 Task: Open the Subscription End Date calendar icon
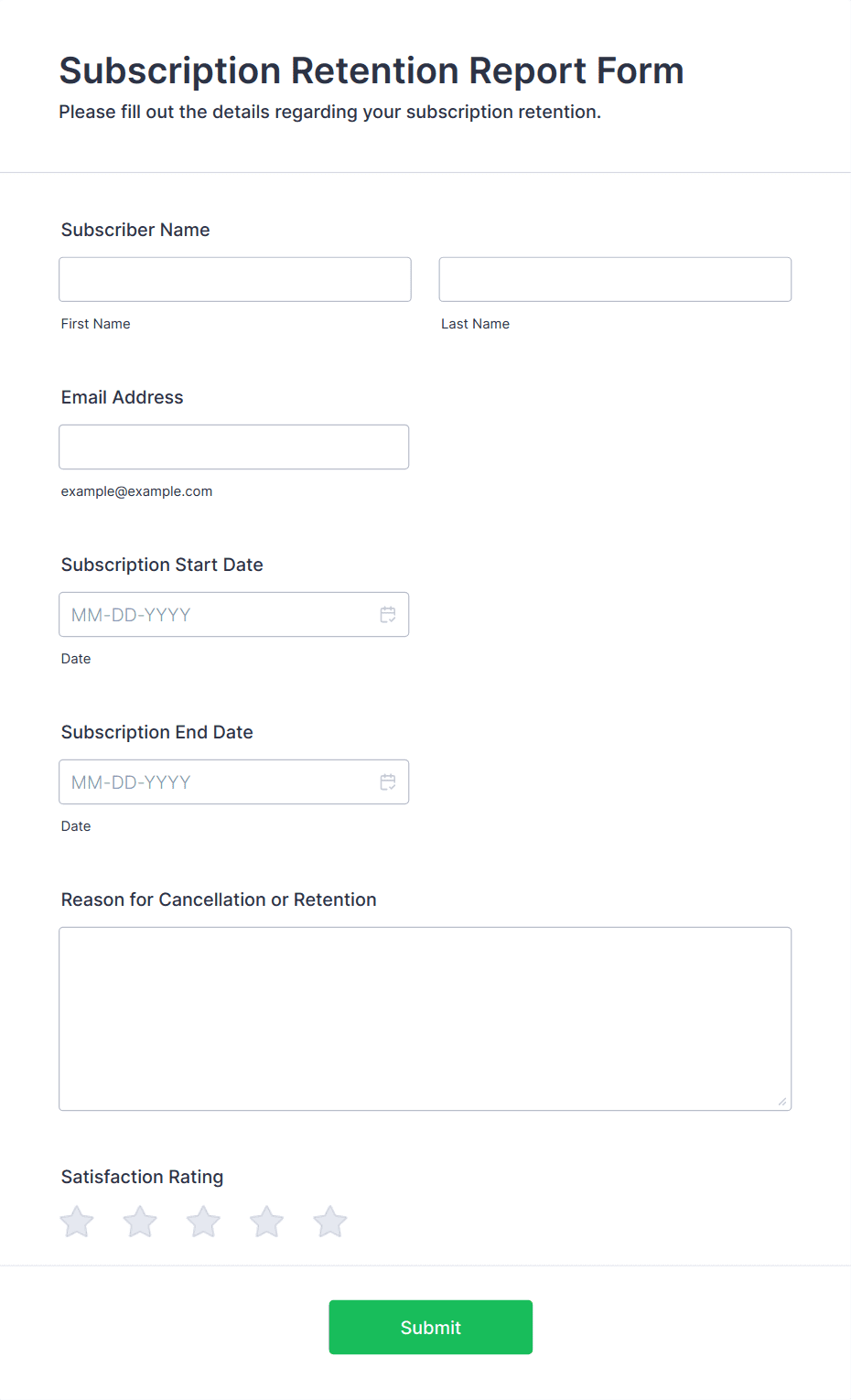point(388,782)
